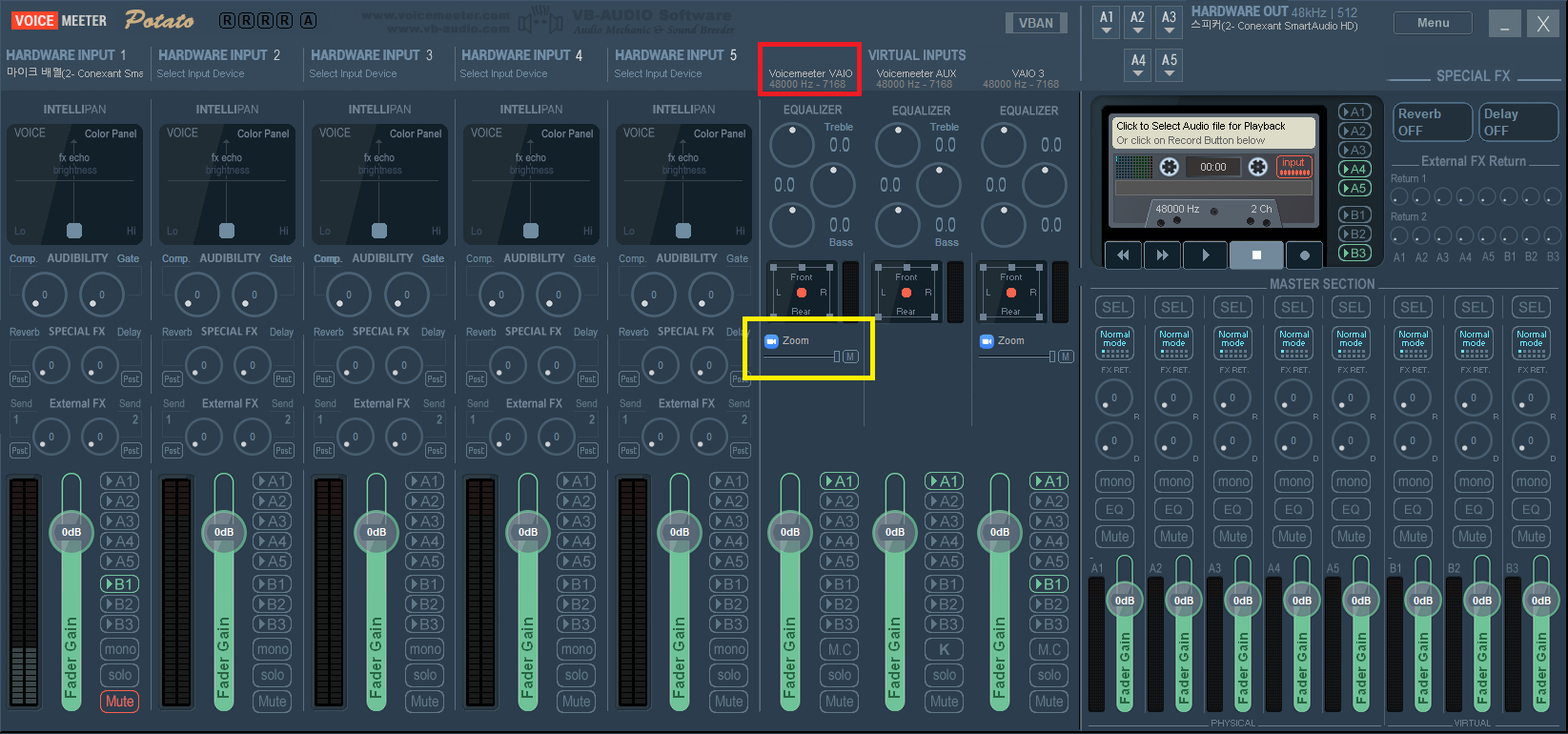Rewind the cassette recorder
Image resolution: width=1568 pixels, height=734 pixels.
pyautogui.click(x=1123, y=255)
